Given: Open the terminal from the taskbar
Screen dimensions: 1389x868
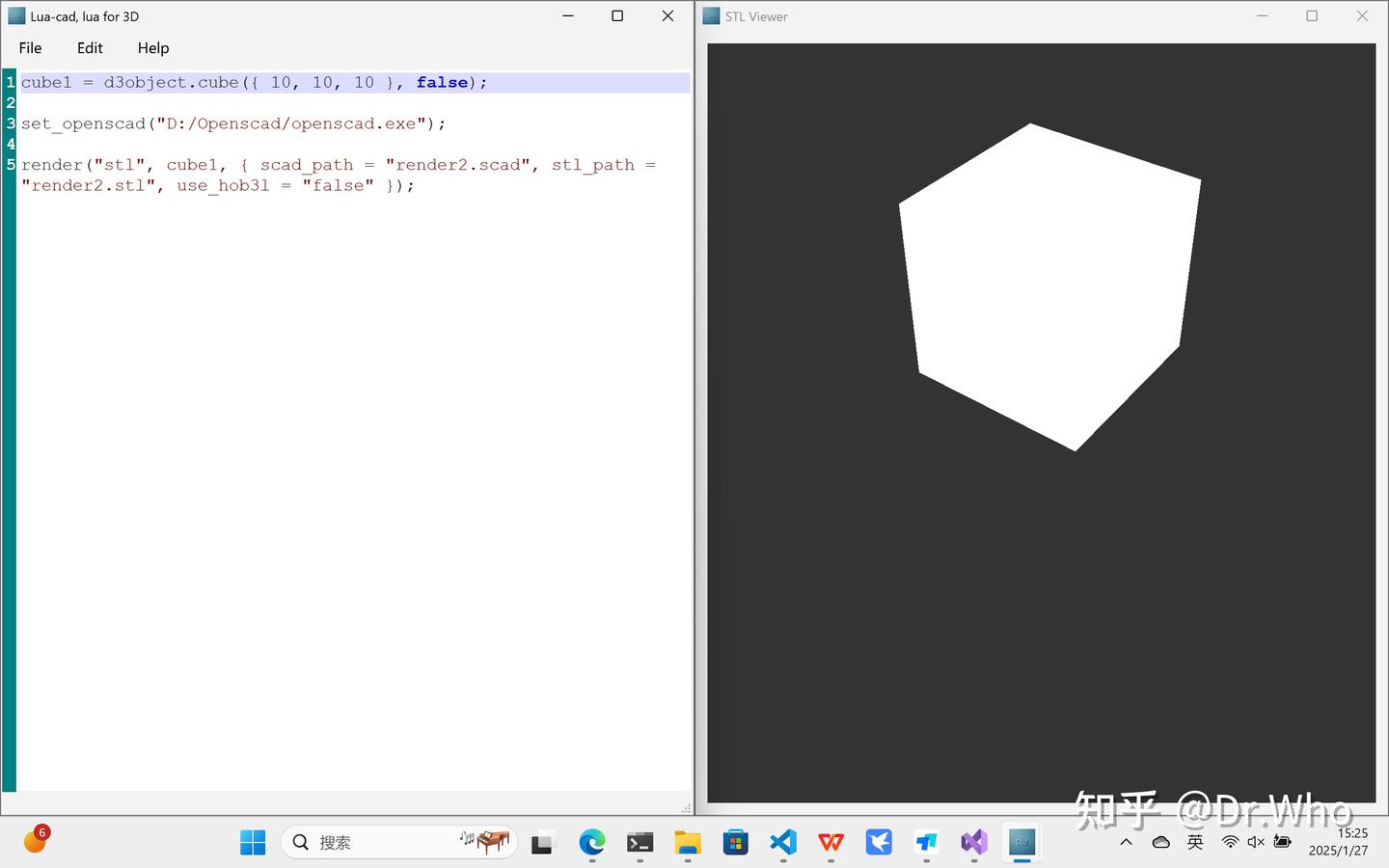Looking at the screenshot, I should [x=640, y=843].
